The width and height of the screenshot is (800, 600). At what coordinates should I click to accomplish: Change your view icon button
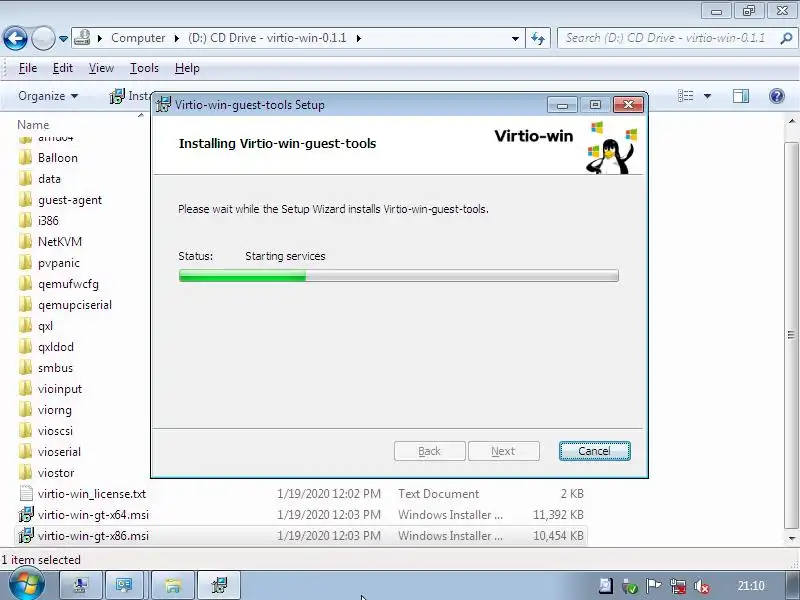pyautogui.click(x=685, y=95)
